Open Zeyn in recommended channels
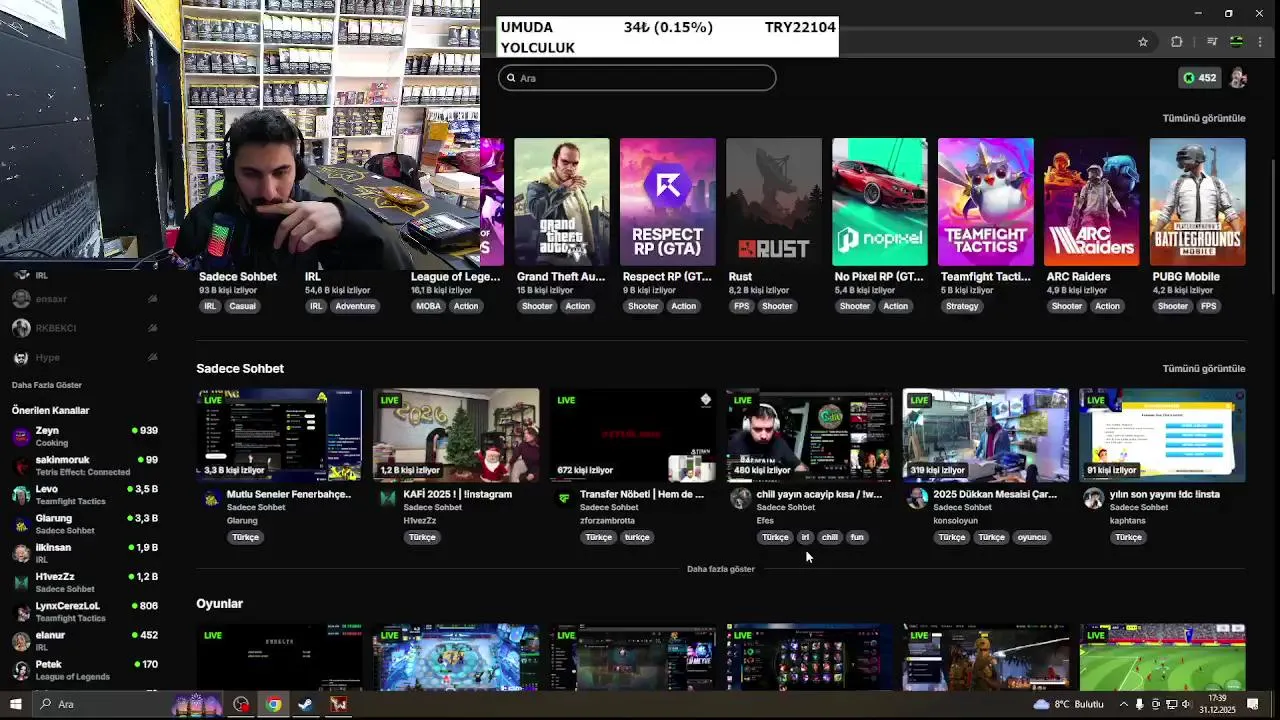The height and width of the screenshot is (720, 1280). pyautogui.click(x=85, y=436)
